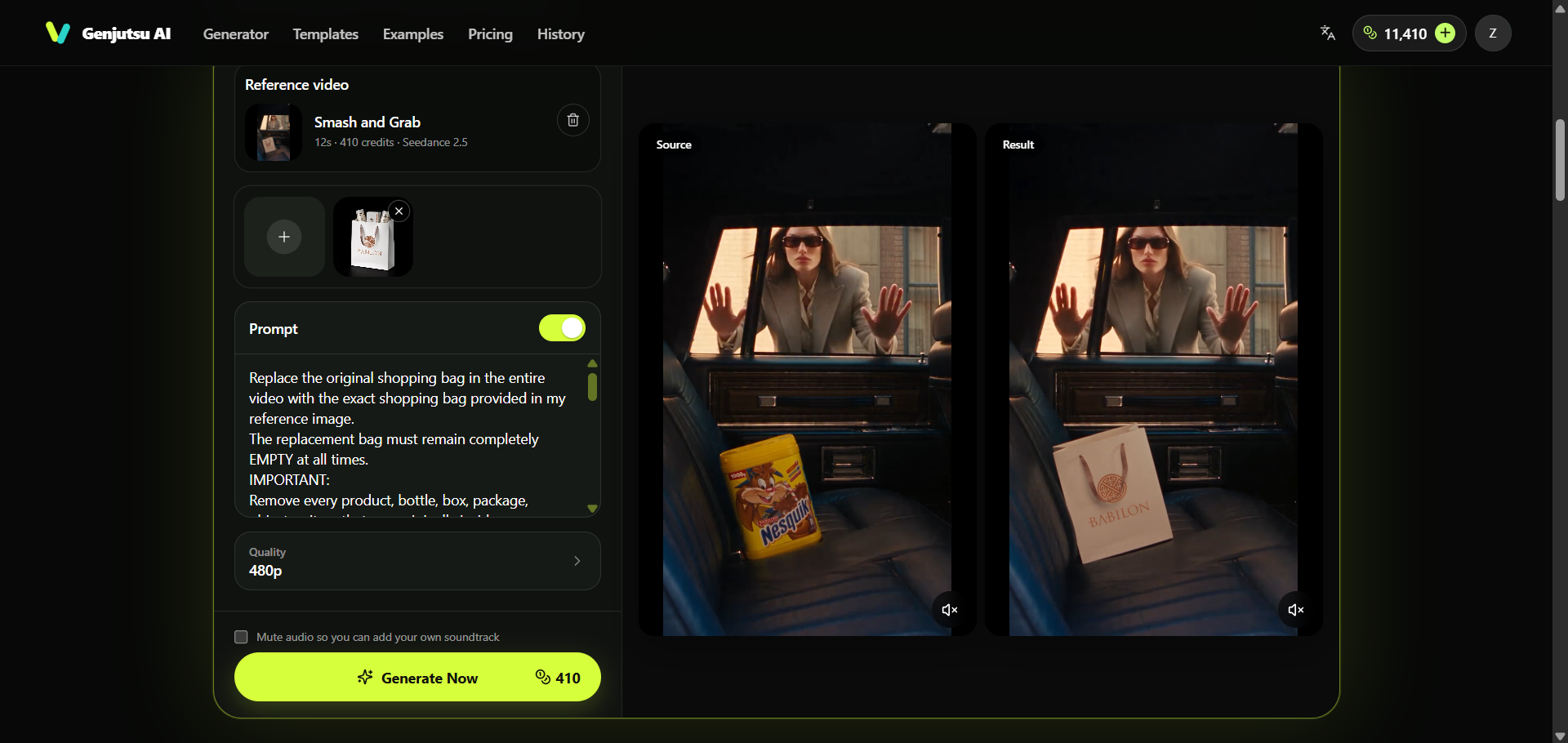Click the page vertical scrollbar thumb
The height and width of the screenshot is (743, 1568).
[x=1560, y=160]
